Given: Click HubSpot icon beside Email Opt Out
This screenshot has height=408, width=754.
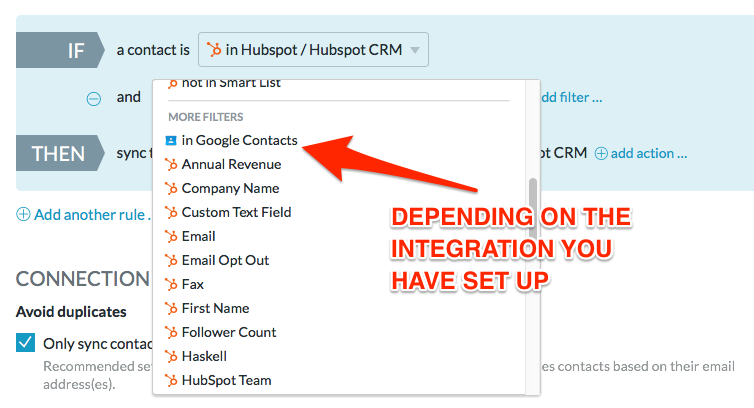Looking at the screenshot, I should pos(171,261).
